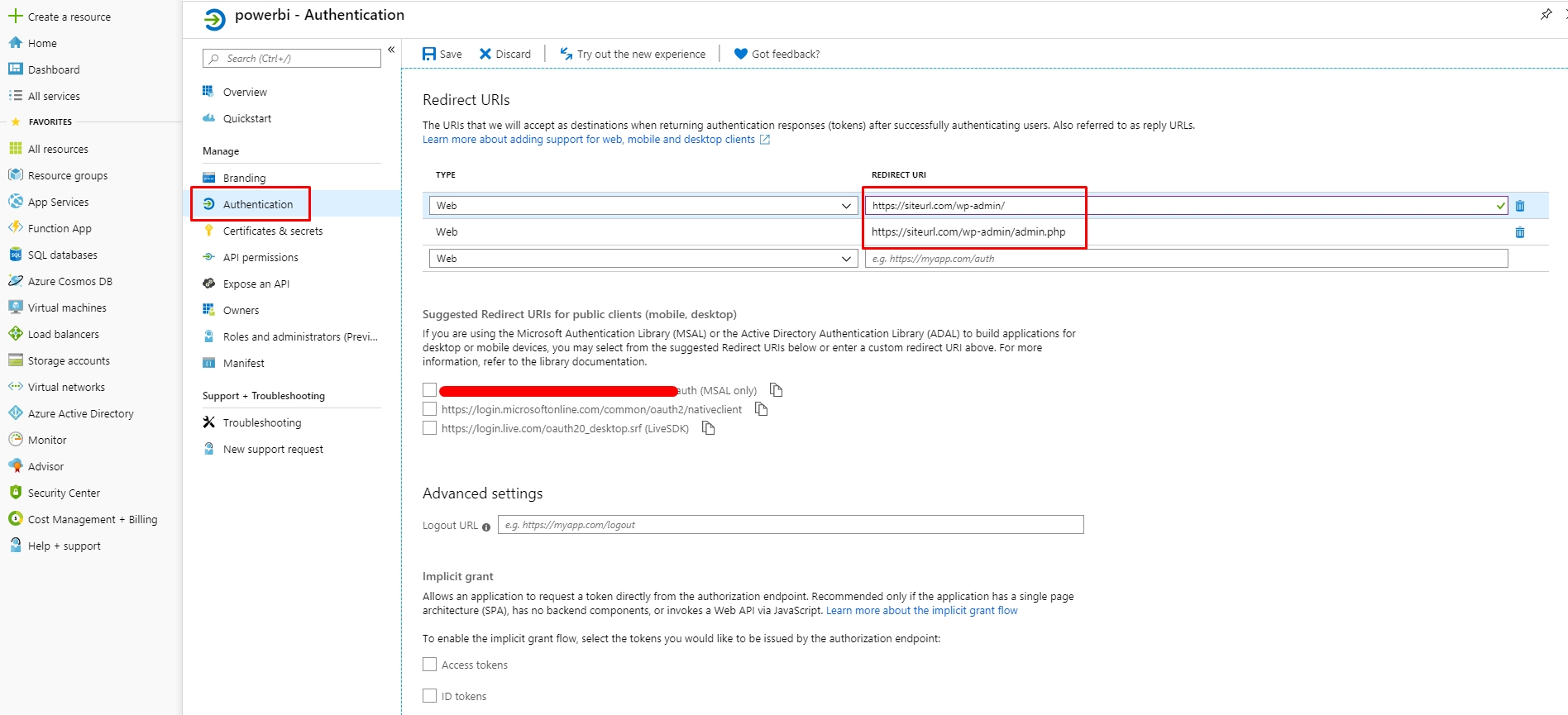The width and height of the screenshot is (1568, 715).
Task: Open Learn more about adding support link
Action: (x=596, y=139)
